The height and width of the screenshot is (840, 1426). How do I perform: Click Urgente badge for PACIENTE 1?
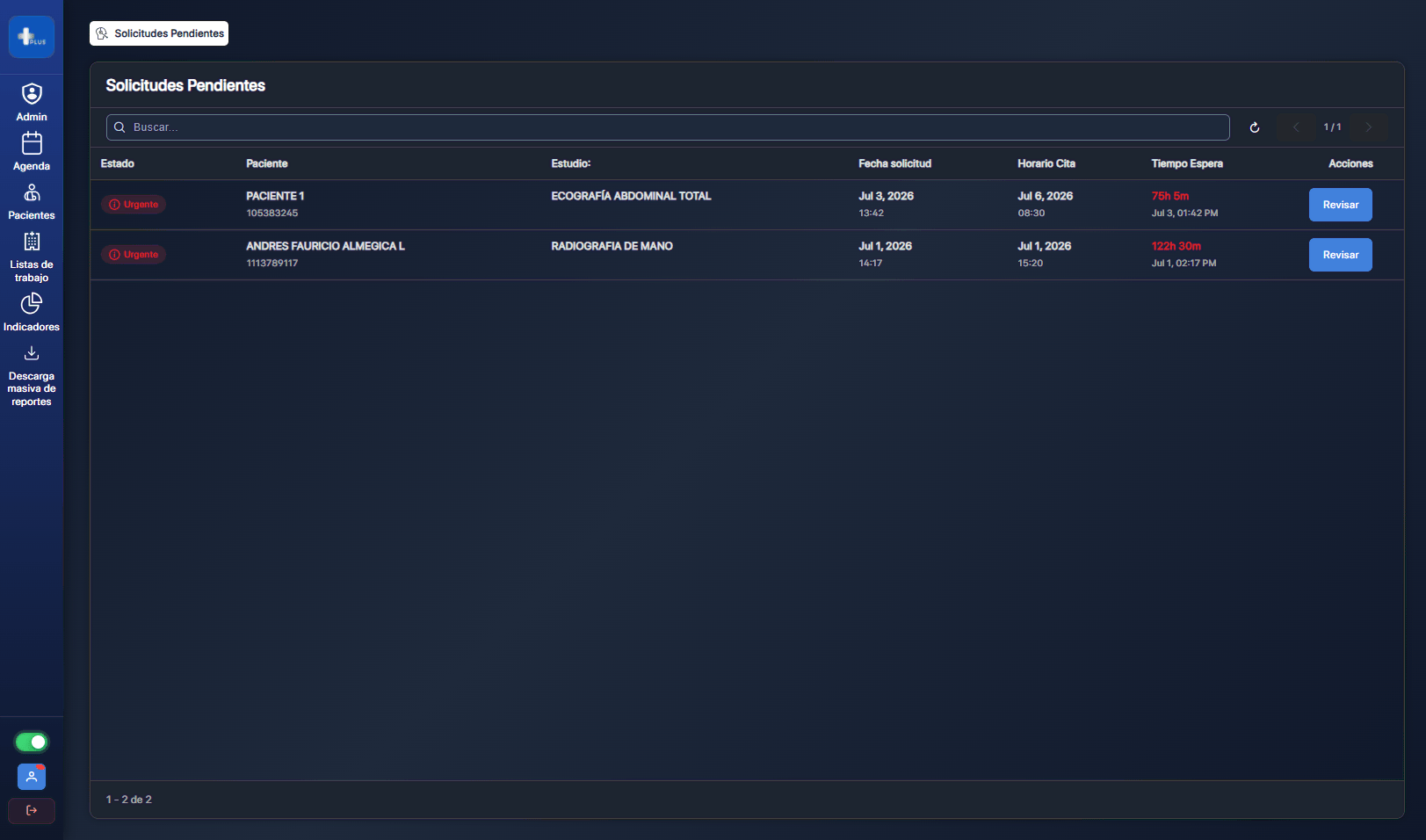pyautogui.click(x=134, y=205)
